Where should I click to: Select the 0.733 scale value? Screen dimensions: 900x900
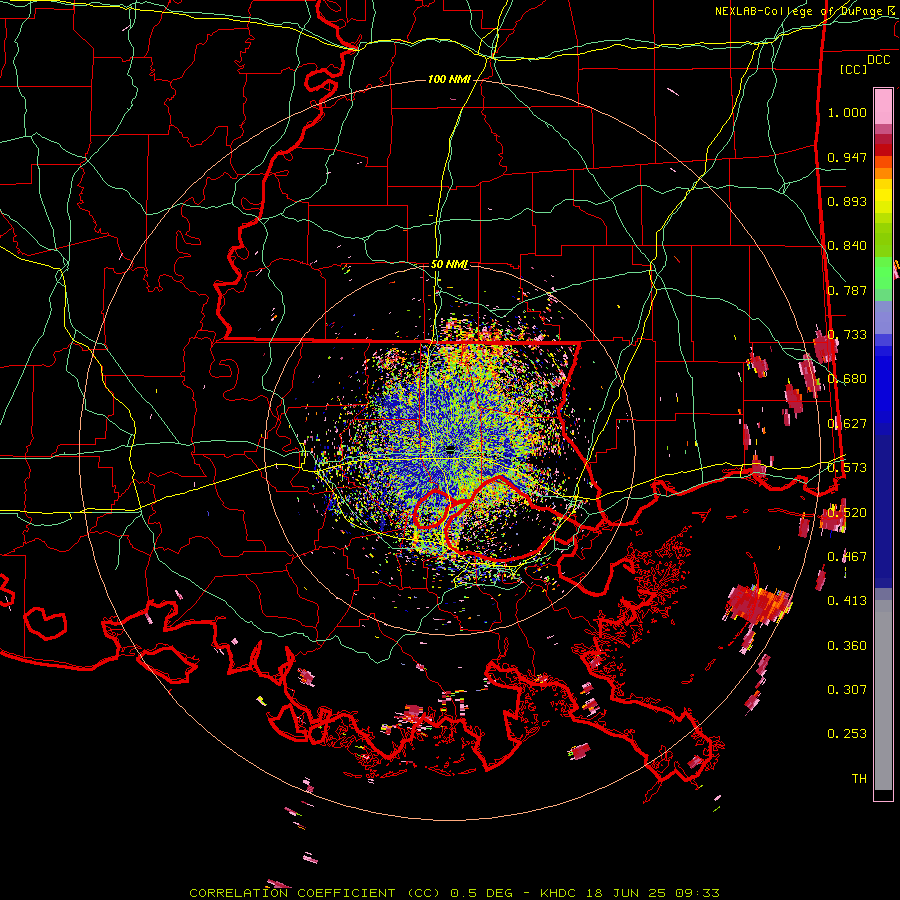847,335
